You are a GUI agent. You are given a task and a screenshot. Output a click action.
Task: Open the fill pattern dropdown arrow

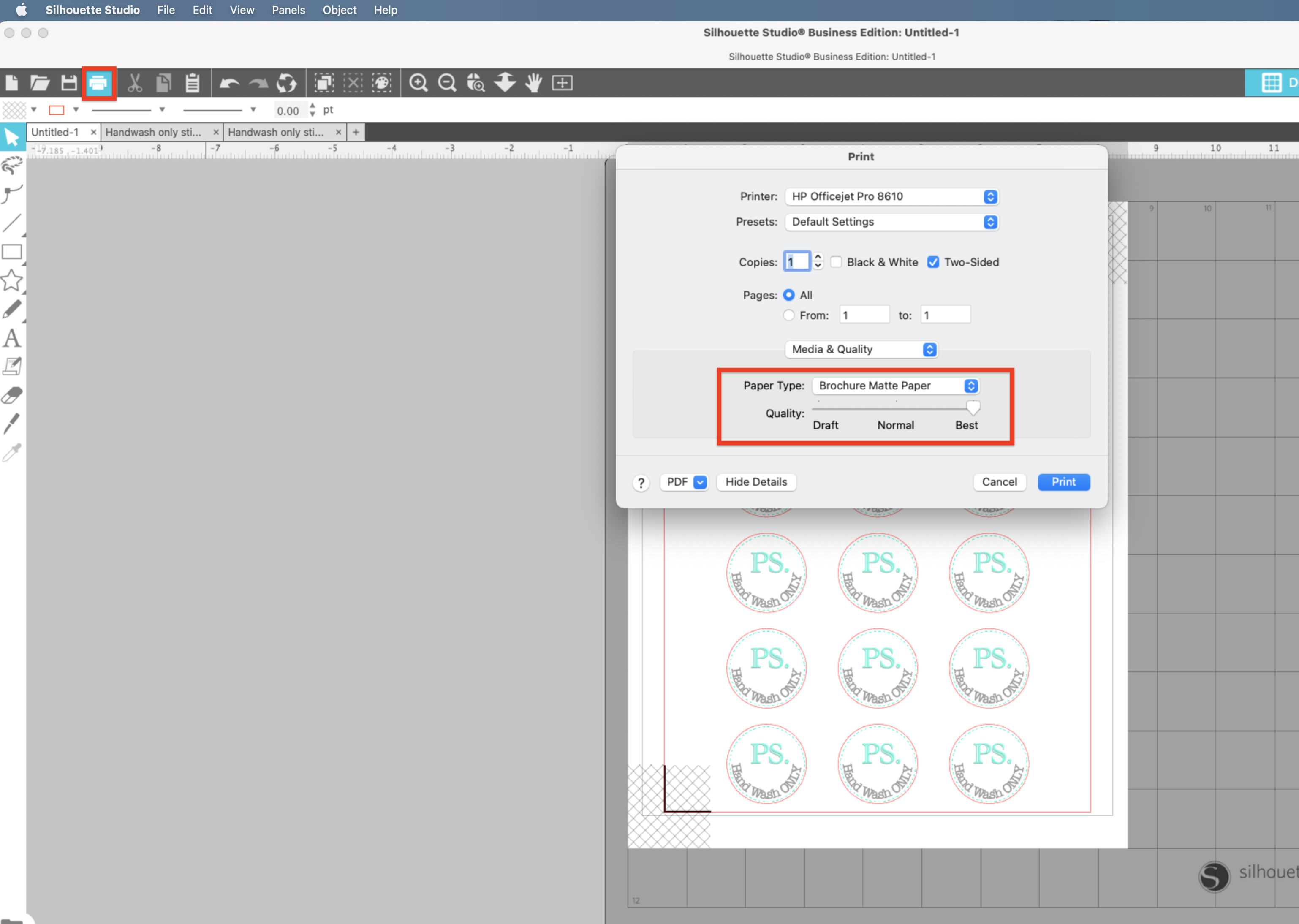[x=33, y=109]
